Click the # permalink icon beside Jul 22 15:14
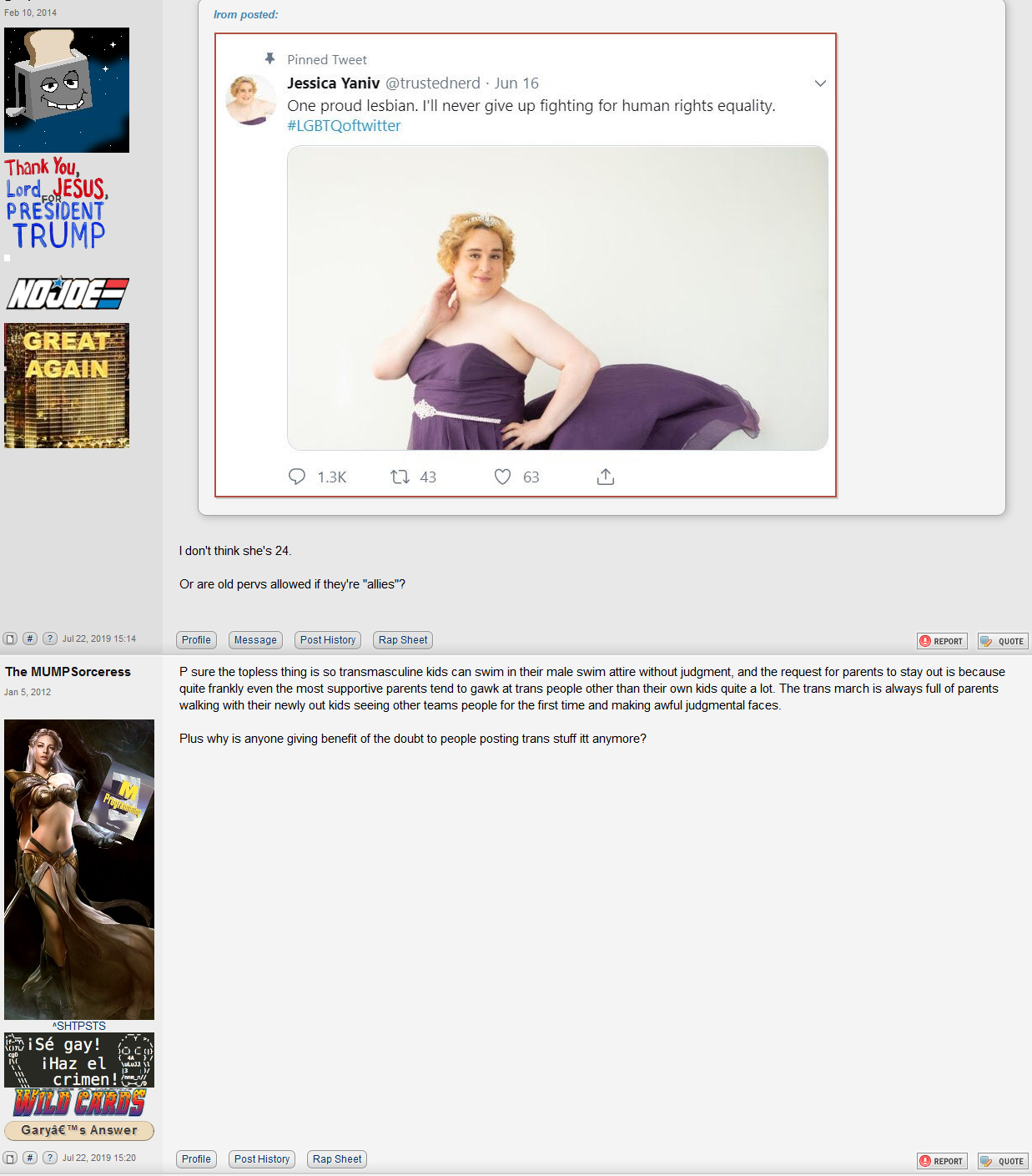Screen dimensions: 1032x1176 pos(30,638)
